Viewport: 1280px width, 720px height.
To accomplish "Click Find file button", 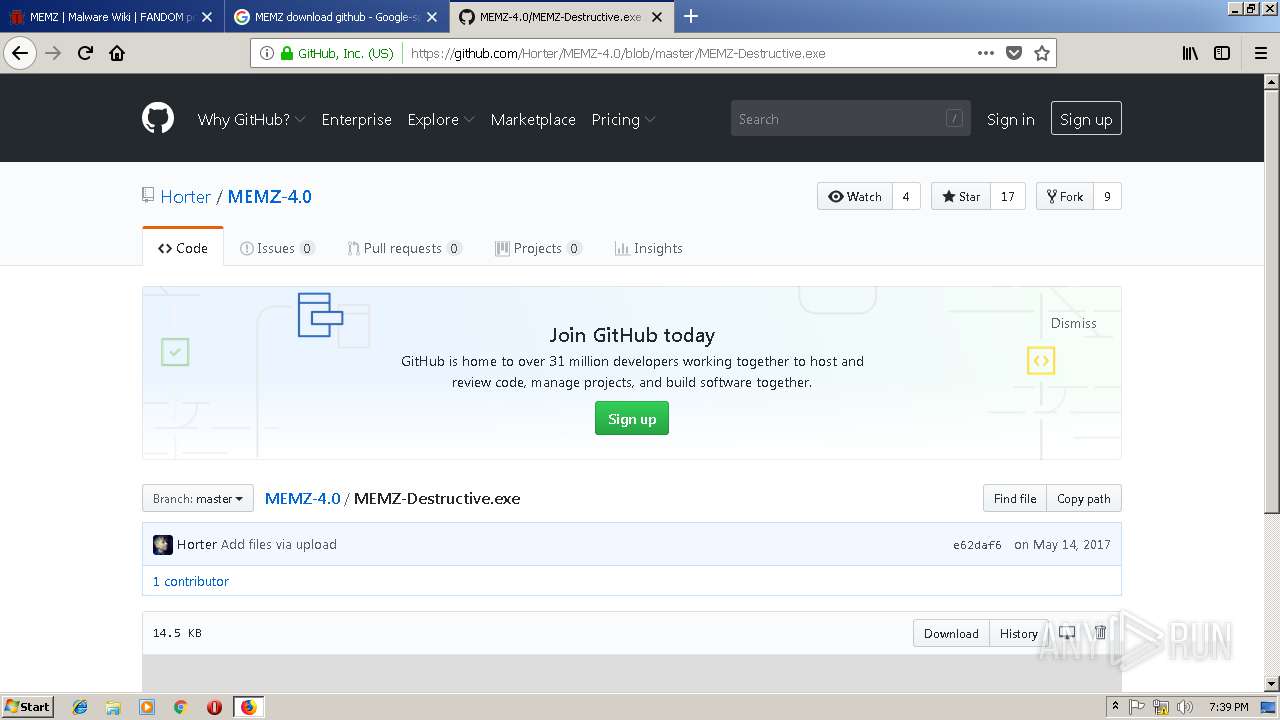I will [1015, 498].
